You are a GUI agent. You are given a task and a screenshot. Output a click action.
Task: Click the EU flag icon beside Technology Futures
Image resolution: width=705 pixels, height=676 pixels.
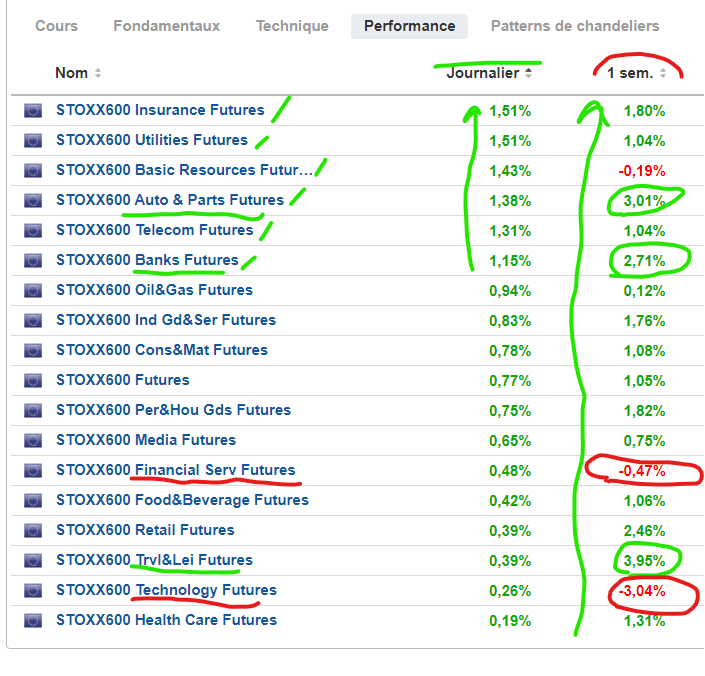(x=33, y=591)
